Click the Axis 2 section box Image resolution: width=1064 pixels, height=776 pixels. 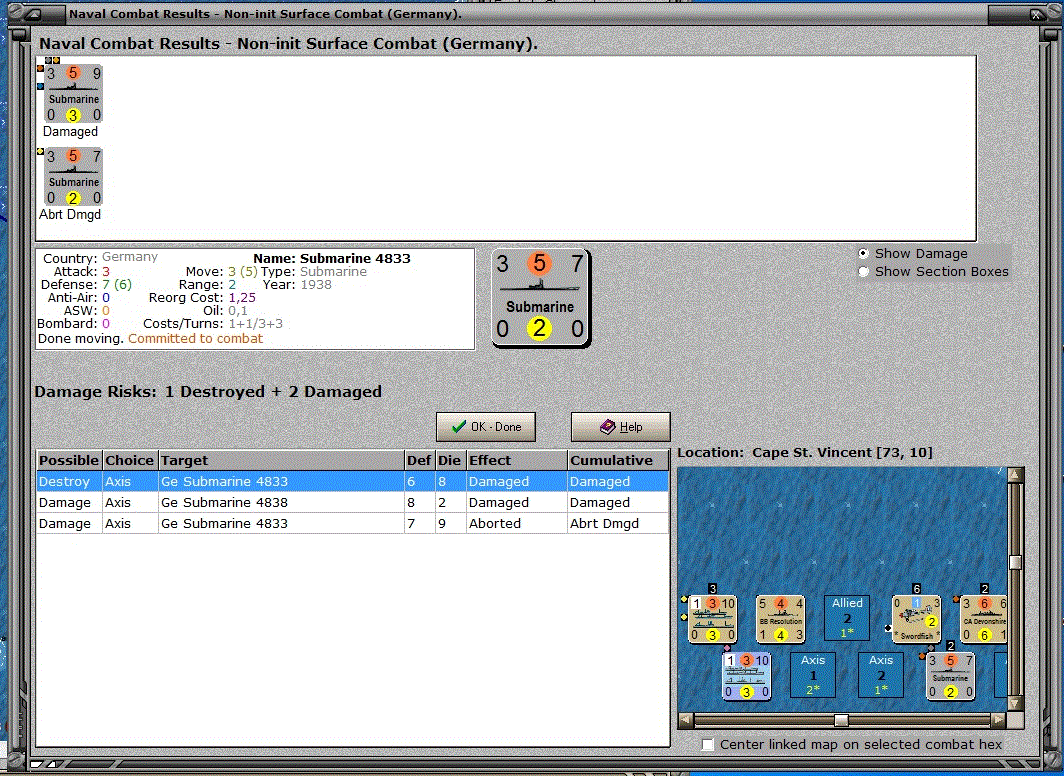coord(881,675)
